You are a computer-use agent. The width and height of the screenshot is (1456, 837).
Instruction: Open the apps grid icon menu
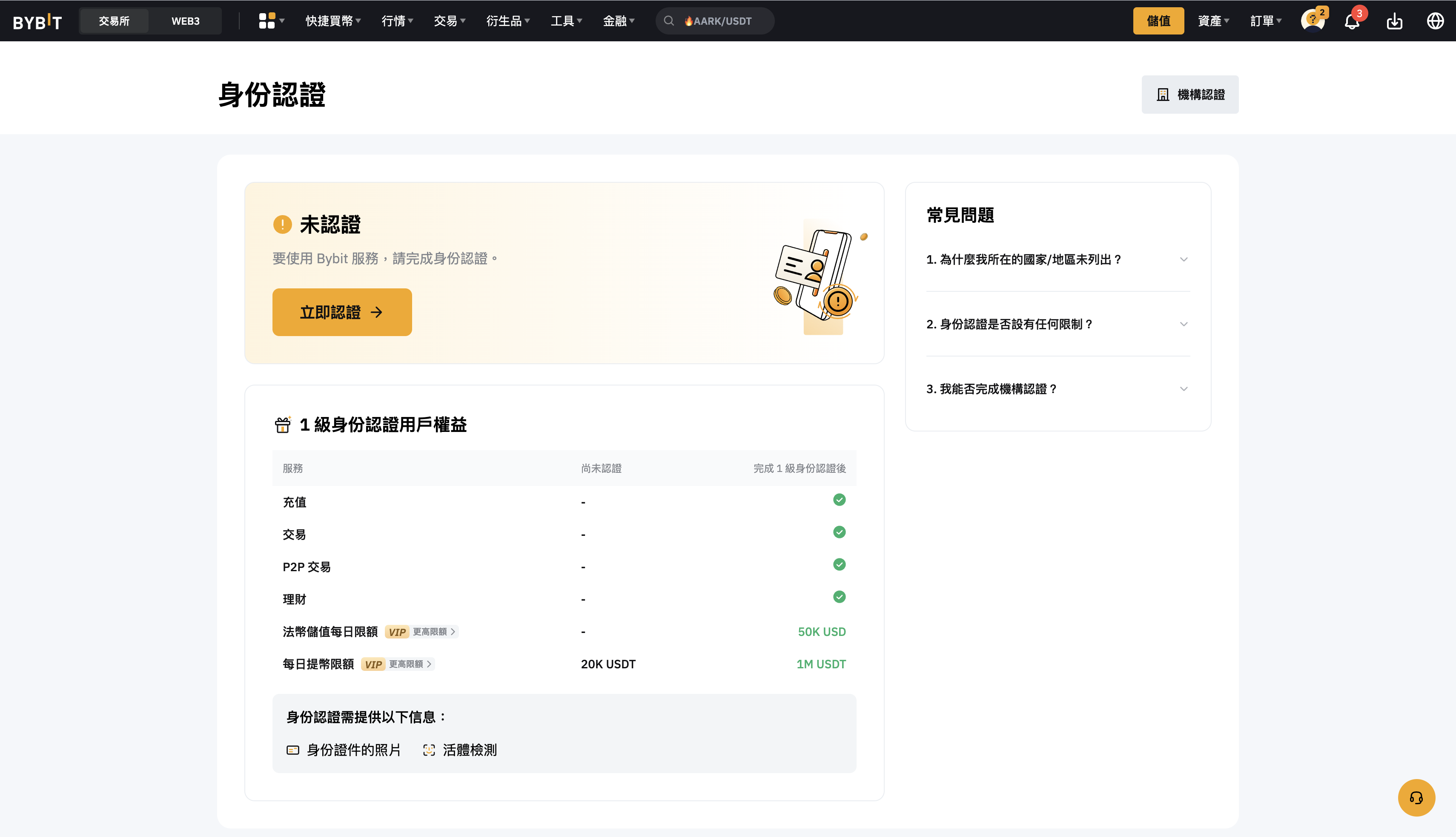point(267,21)
